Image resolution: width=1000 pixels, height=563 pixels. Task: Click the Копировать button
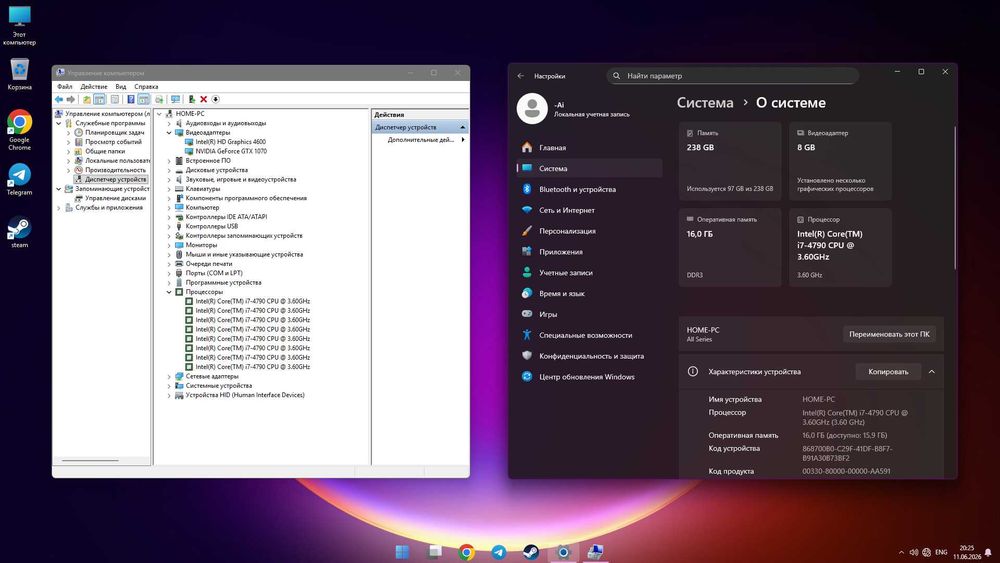(888, 372)
